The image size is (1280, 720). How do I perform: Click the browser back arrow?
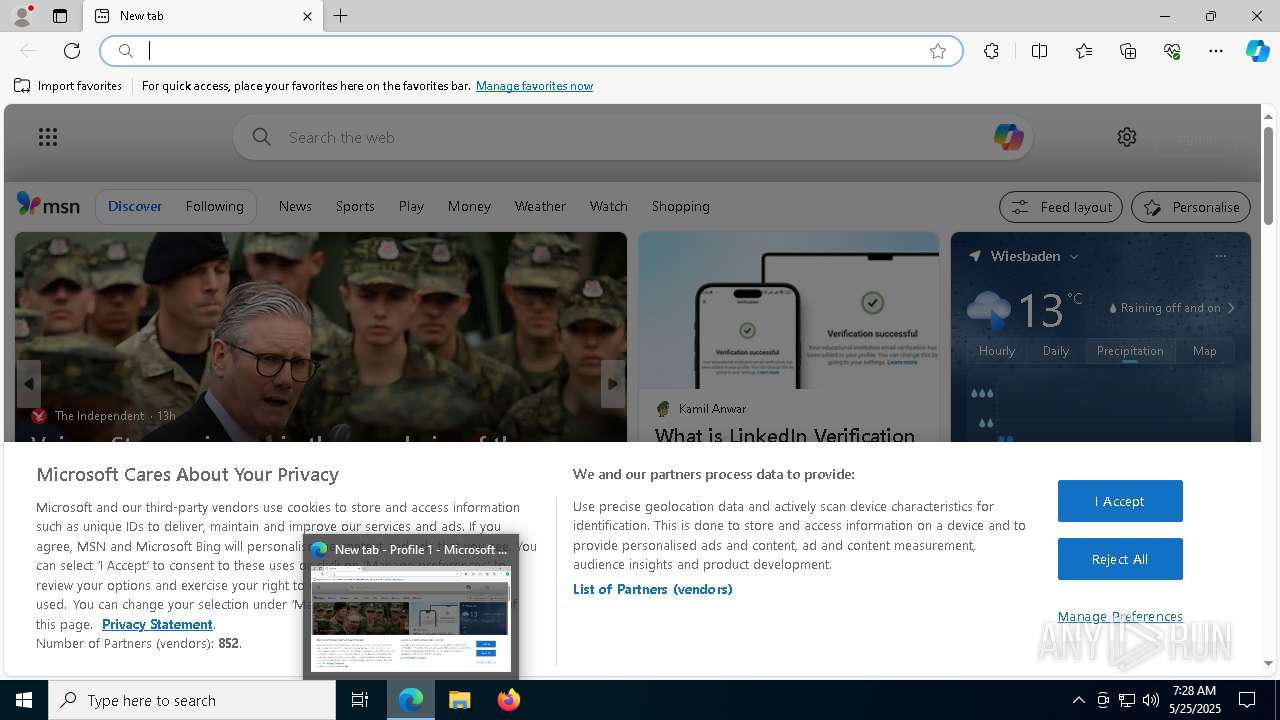[x=28, y=51]
